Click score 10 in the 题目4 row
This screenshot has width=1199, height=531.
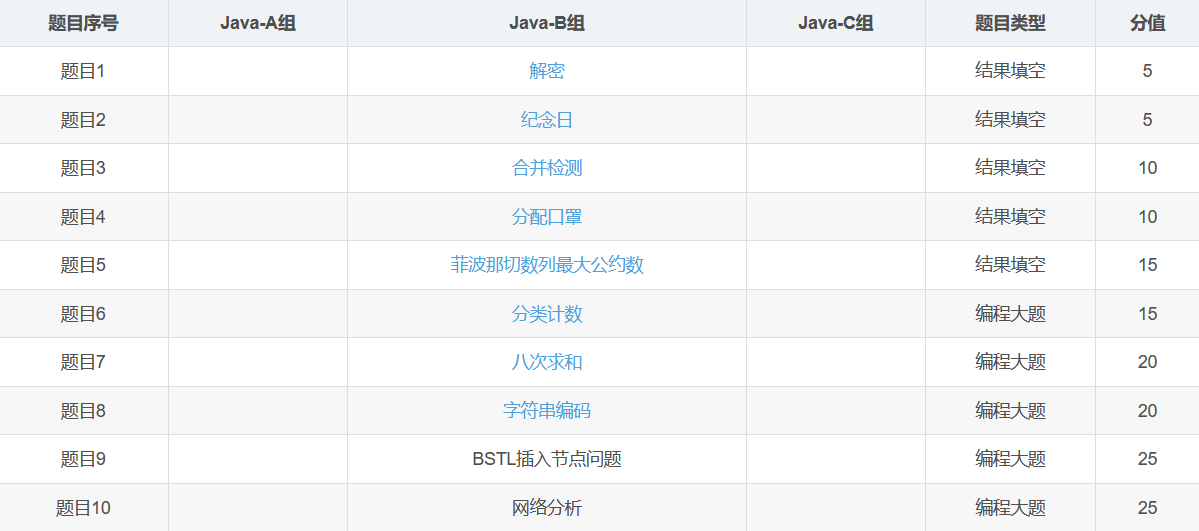point(1147,217)
